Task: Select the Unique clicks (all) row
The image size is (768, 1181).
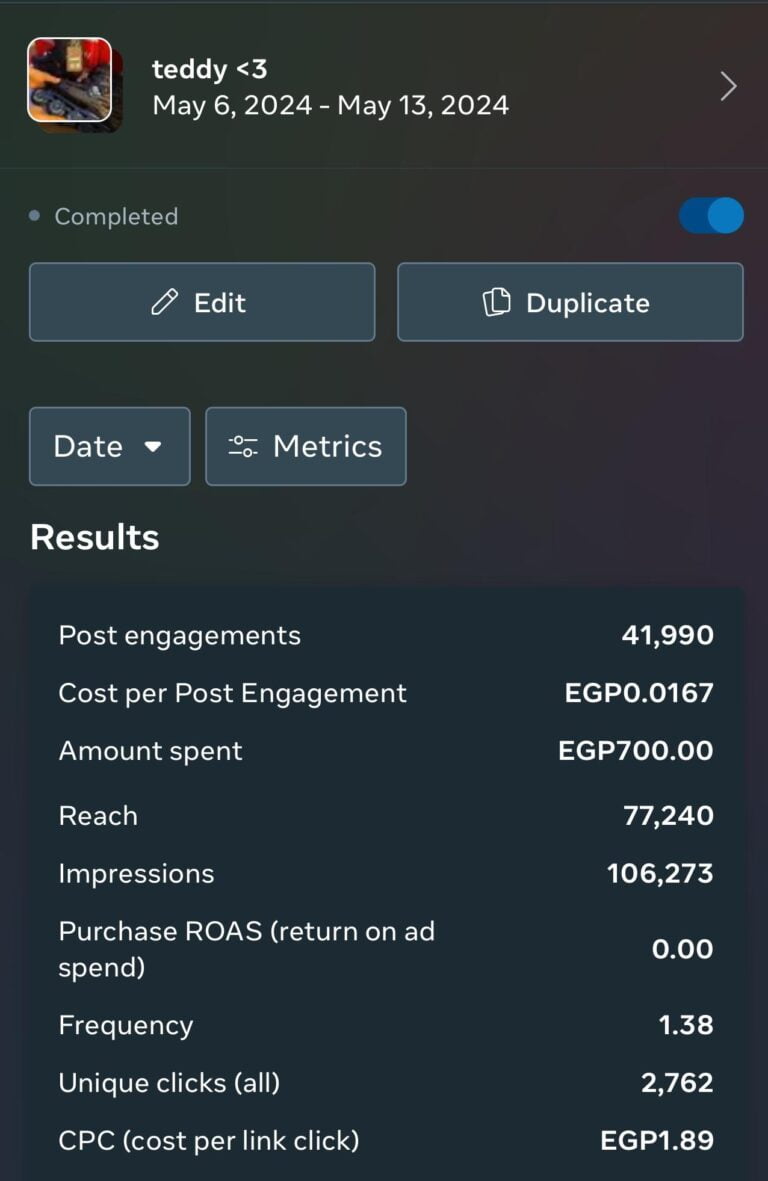Action: tap(385, 1083)
